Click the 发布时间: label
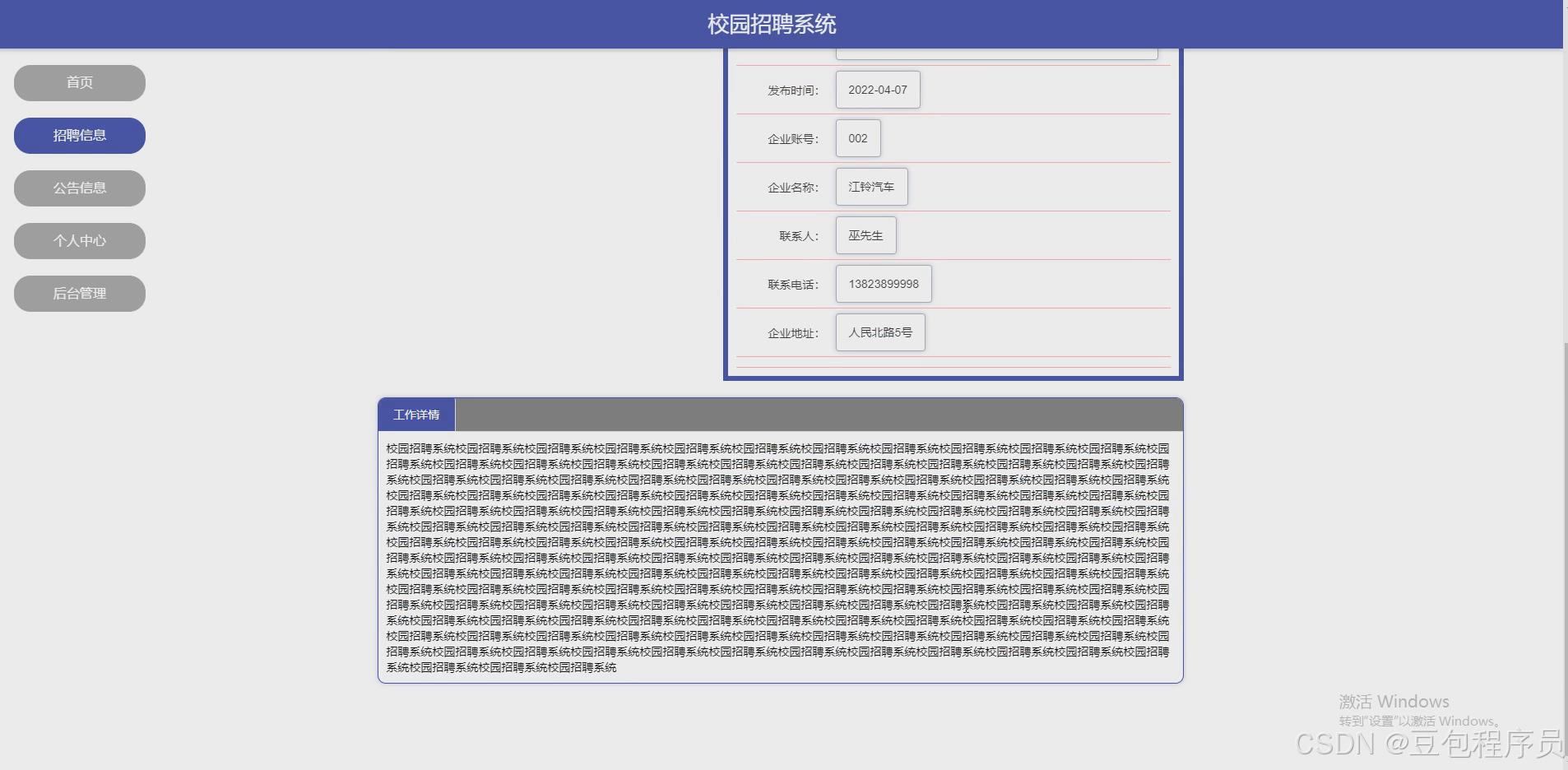 click(x=793, y=90)
